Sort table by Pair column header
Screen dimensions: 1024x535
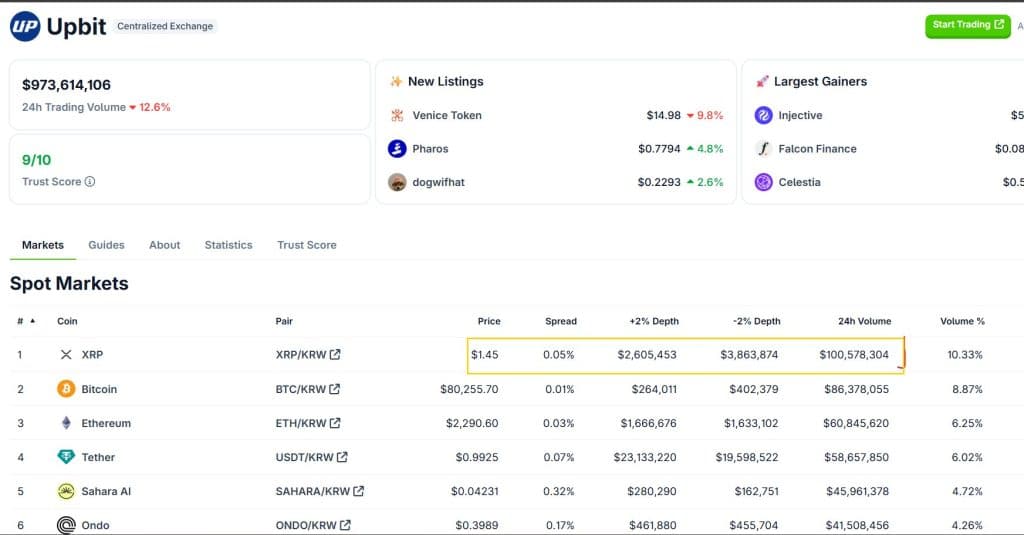pyautogui.click(x=284, y=321)
